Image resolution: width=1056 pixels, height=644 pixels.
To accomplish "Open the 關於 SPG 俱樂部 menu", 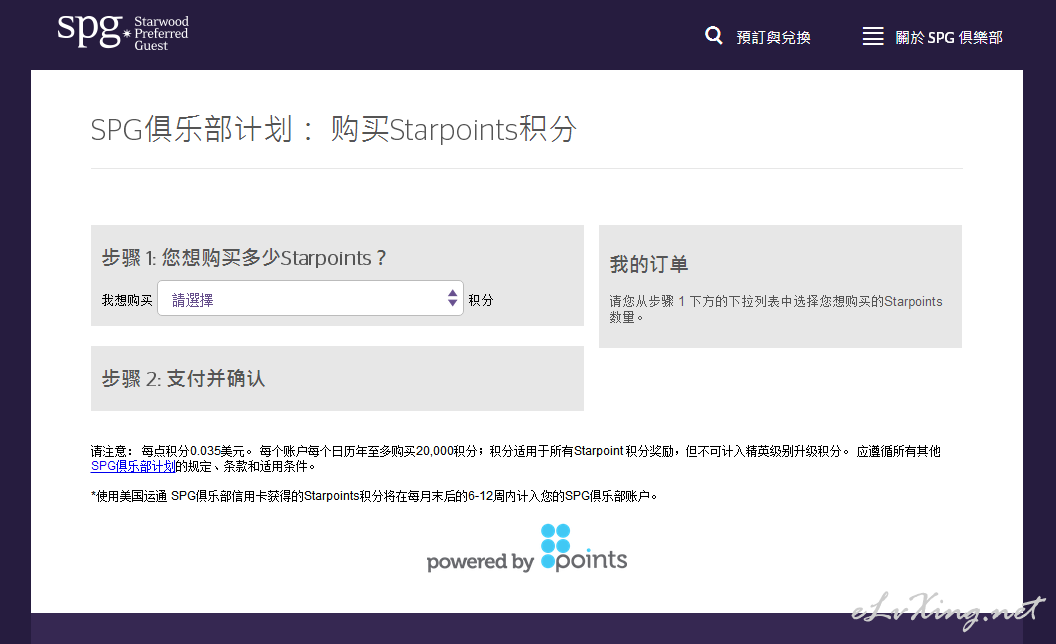I will pos(949,38).
